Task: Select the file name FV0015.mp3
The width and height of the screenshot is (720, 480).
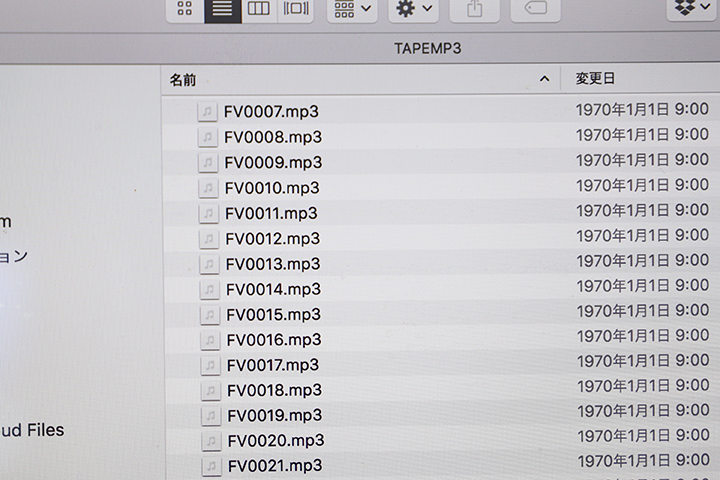Action: tap(274, 315)
